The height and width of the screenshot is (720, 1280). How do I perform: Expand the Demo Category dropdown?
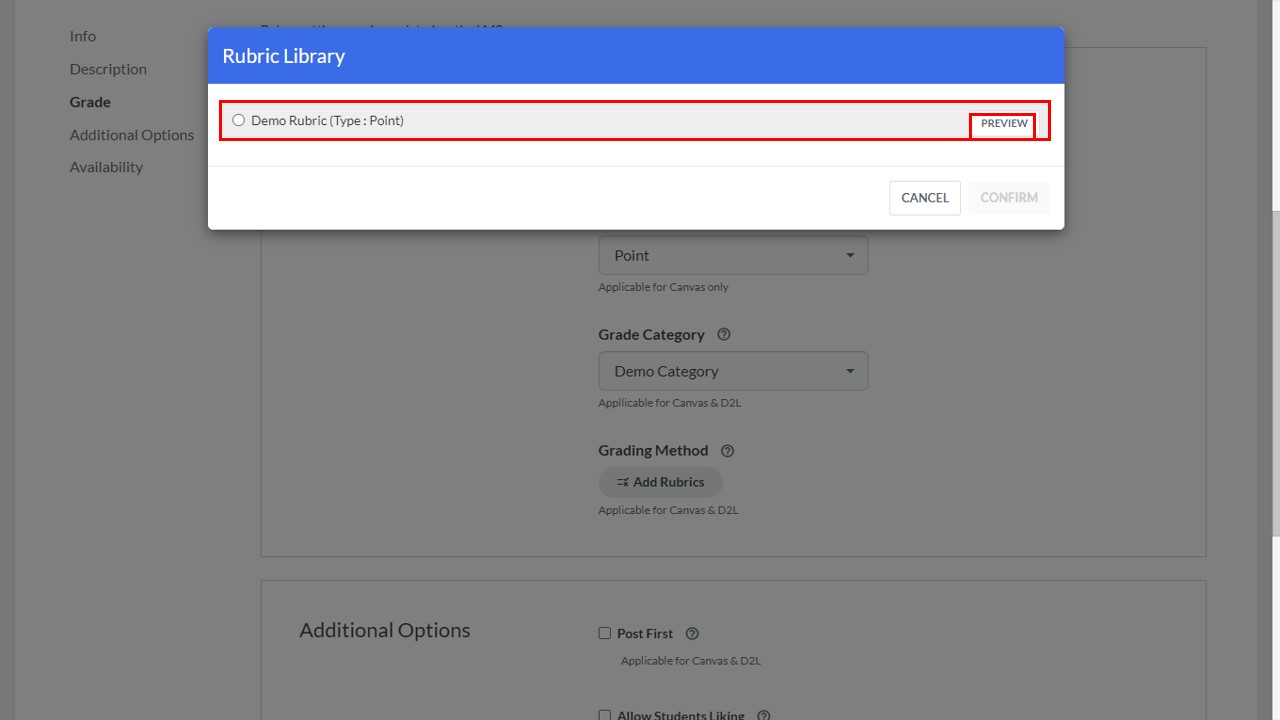[733, 371]
